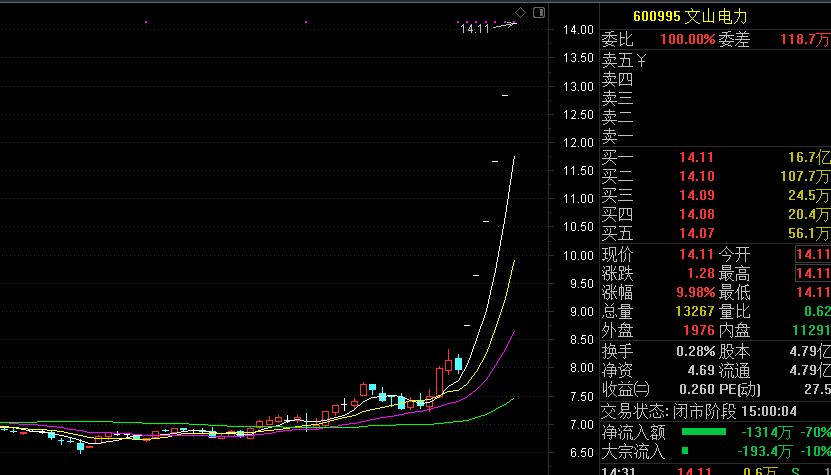Select the 买五 bid price 14.07

[697, 233]
